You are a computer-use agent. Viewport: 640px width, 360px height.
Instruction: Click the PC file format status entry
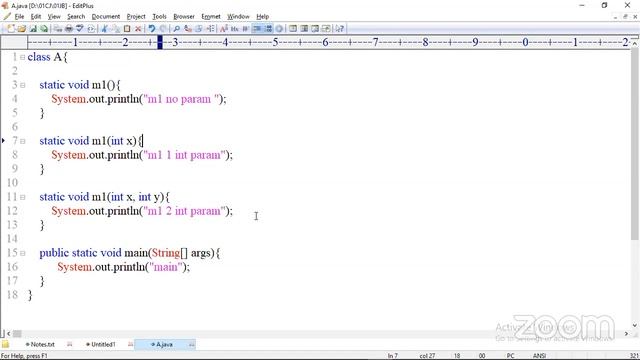tap(510, 356)
